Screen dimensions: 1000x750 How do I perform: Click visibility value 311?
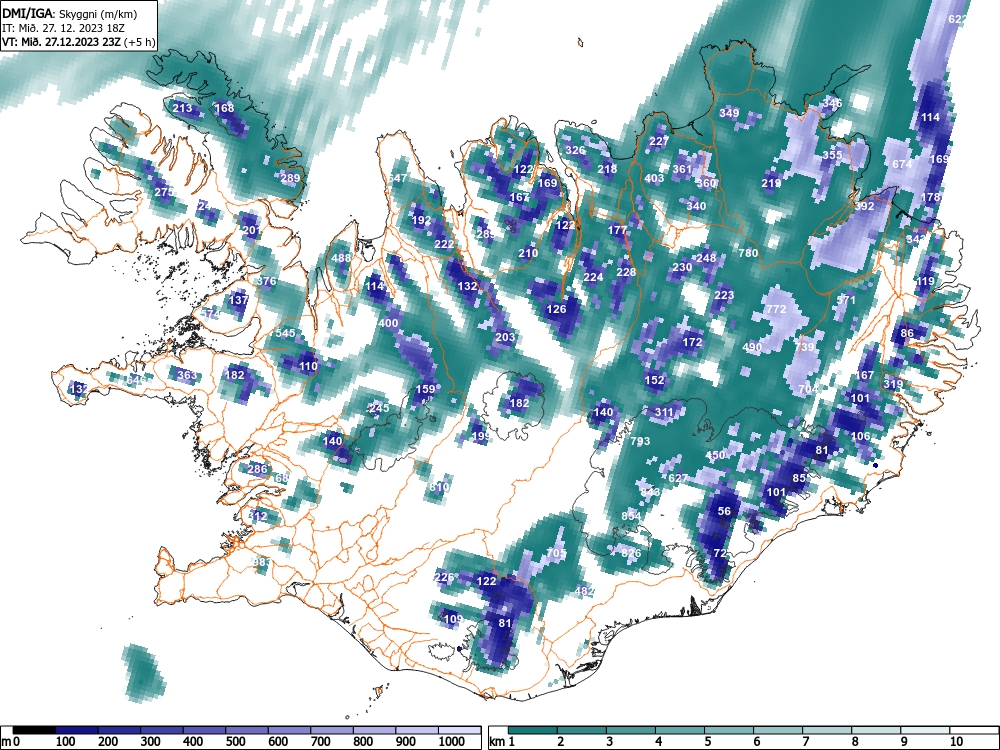664,412
